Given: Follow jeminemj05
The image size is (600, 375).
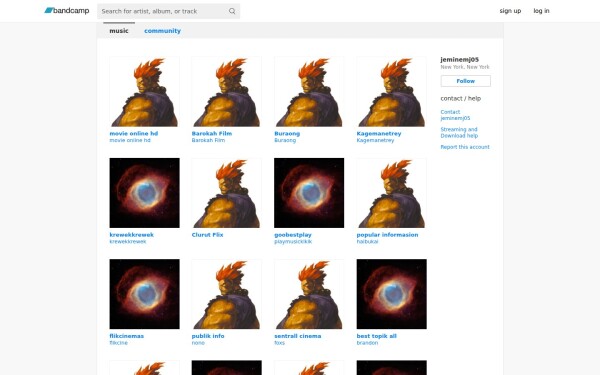Looking at the screenshot, I should pos(465,81).
